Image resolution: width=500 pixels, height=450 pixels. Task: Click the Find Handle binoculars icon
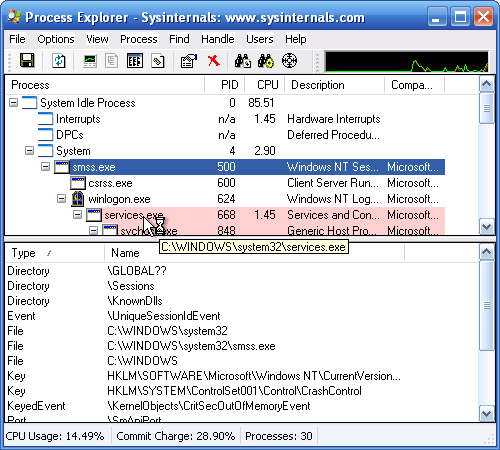pos(243,61)
